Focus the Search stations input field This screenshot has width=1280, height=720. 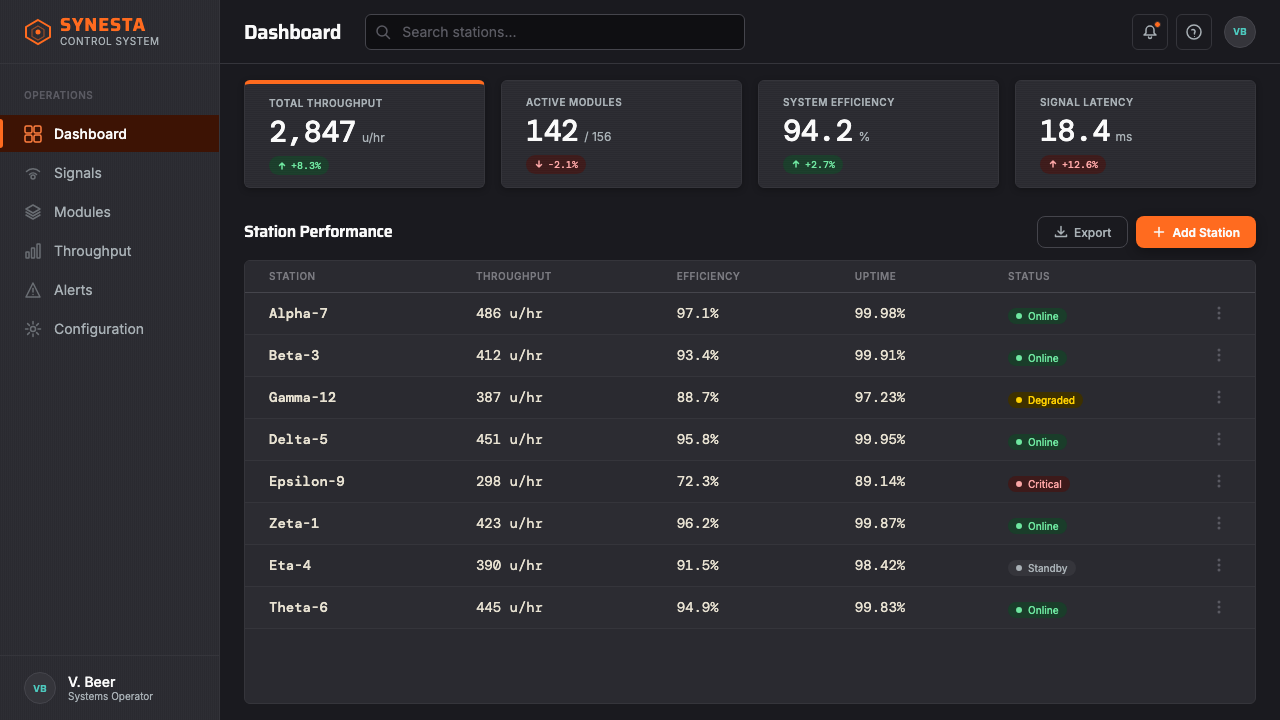pyautogui.click(x=555, y=32)
